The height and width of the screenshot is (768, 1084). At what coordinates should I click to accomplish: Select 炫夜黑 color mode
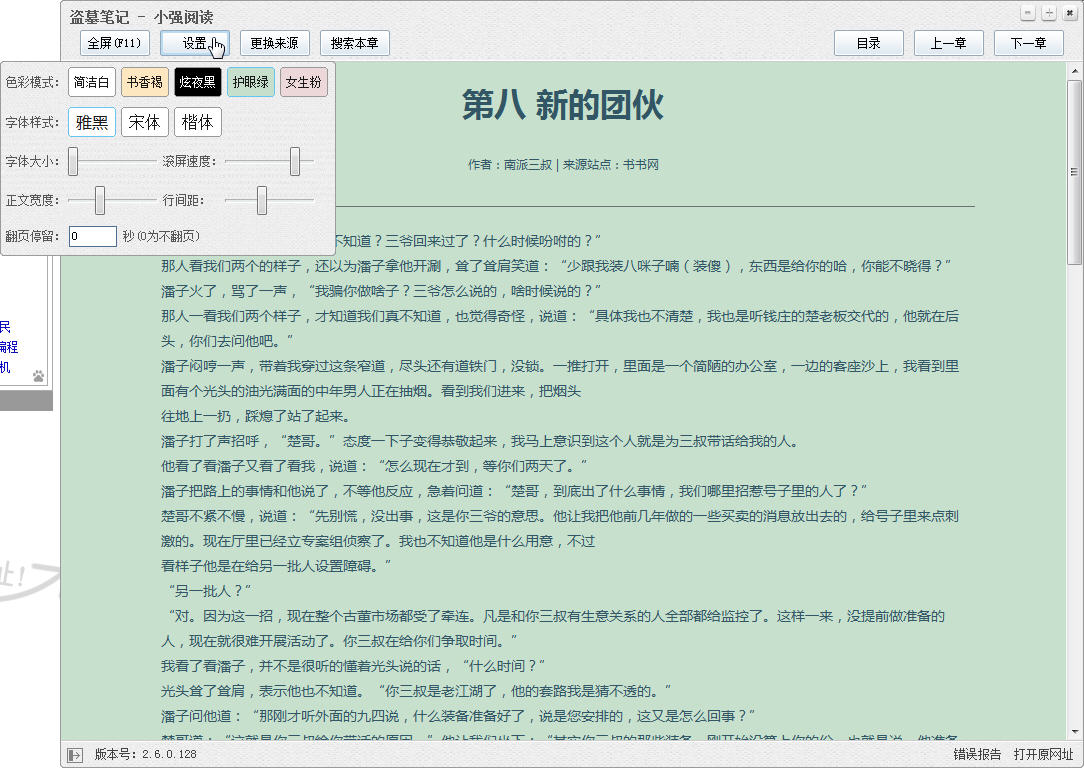(198, 82)
